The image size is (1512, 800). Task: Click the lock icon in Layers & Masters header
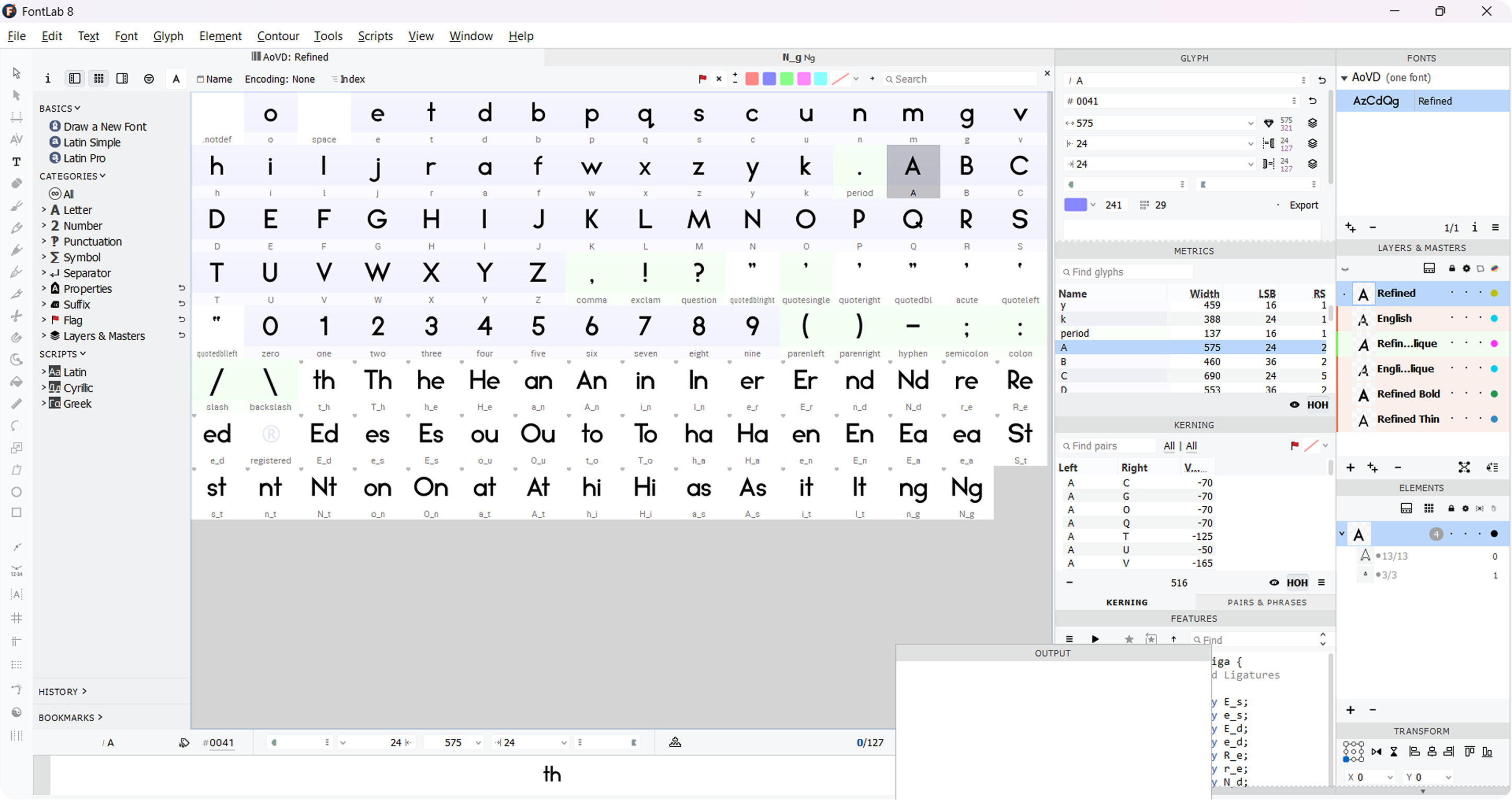click(1451, 269)
